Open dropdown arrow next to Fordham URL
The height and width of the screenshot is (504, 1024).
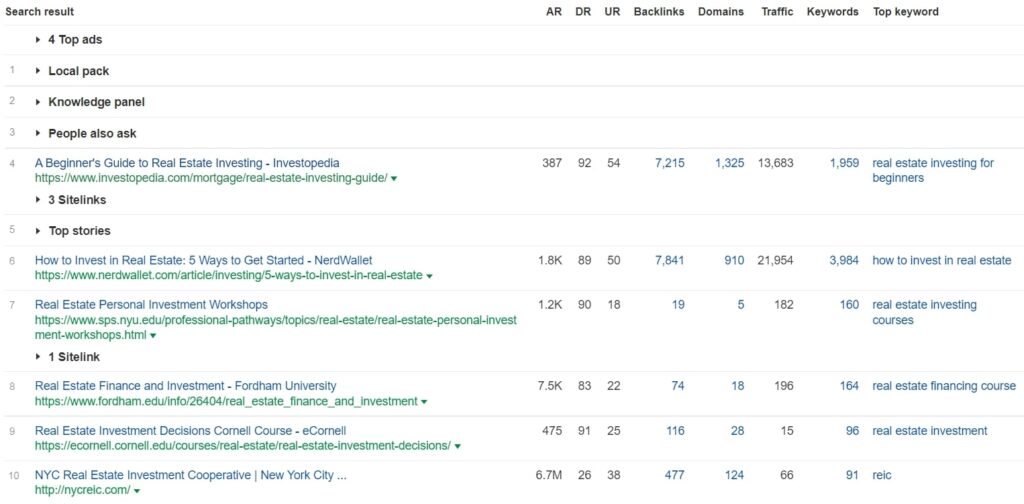click(x=424, y=402)
